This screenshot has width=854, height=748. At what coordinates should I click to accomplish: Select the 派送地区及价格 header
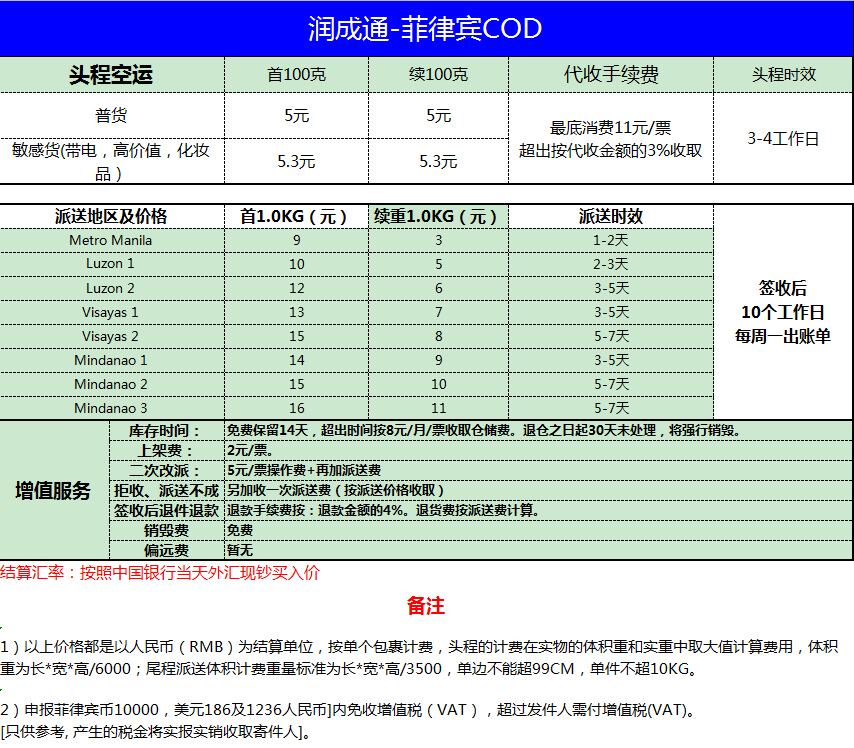pyautogui.click(x=111, y=216)
